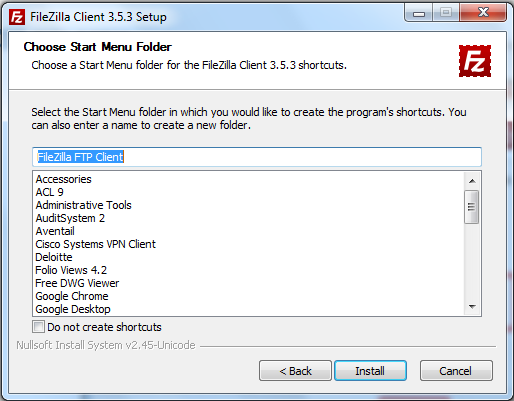514x401 pixels.
Task: Select Accessories folder in the list
Action: click(63, 179)
